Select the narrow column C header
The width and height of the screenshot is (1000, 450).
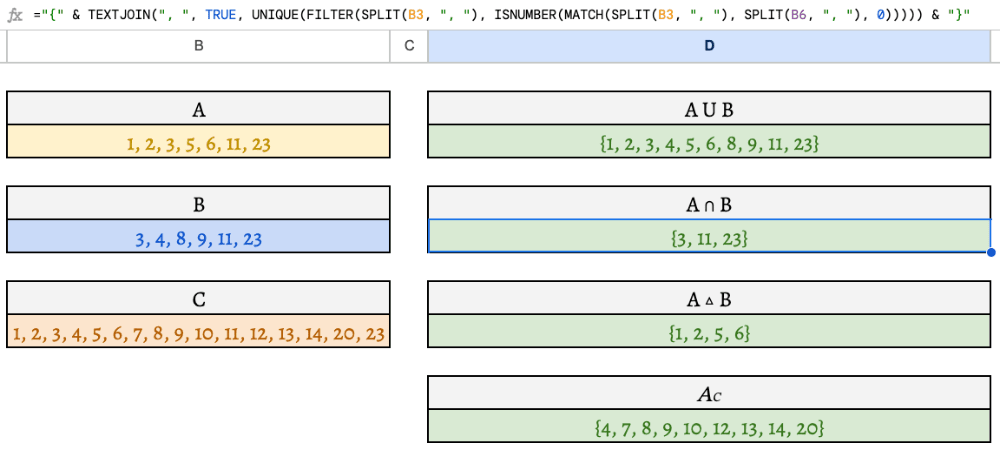coord(408,46)
